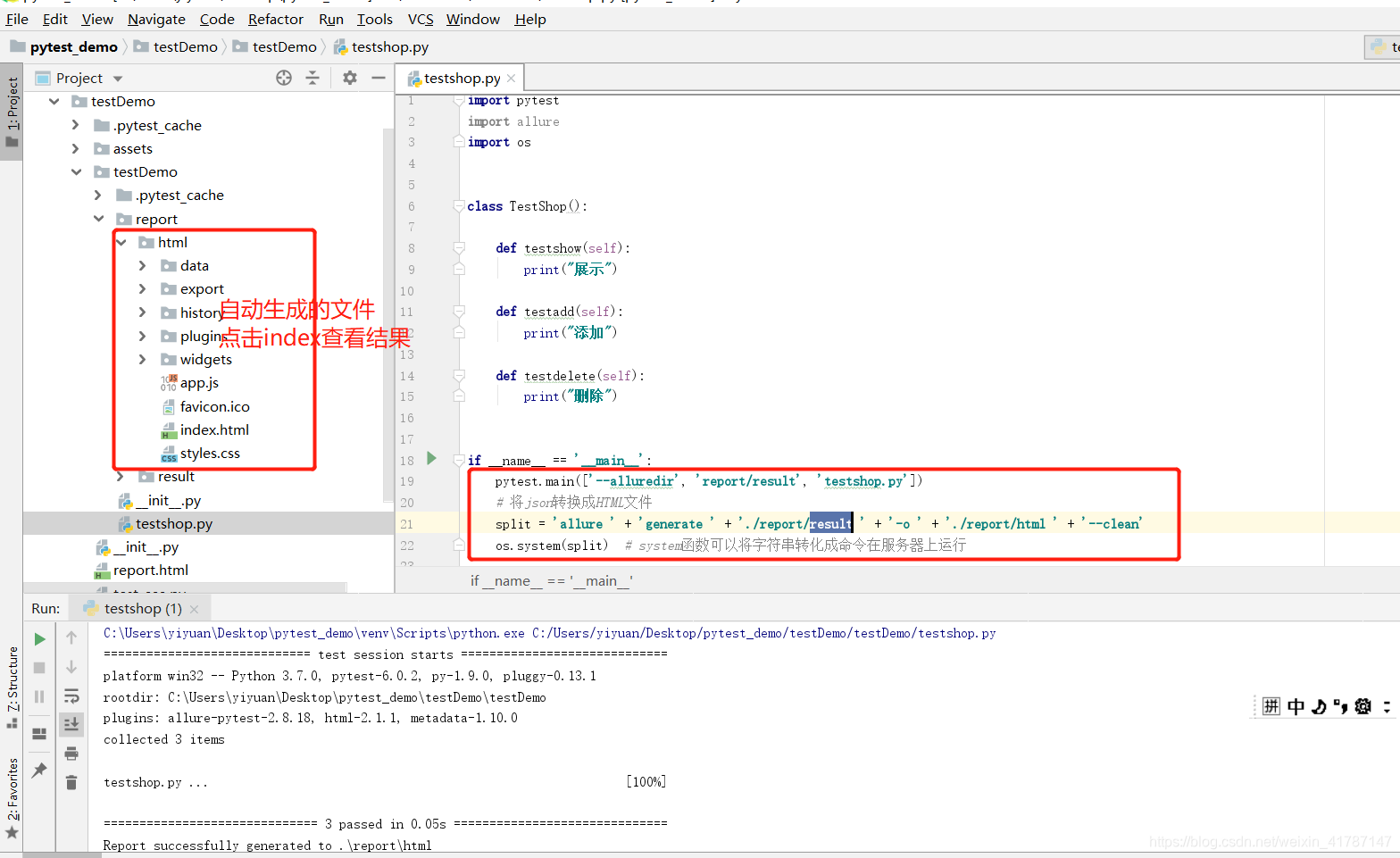Click the Collapse All icon in Project panel
1400x858 pixels.
312,78
